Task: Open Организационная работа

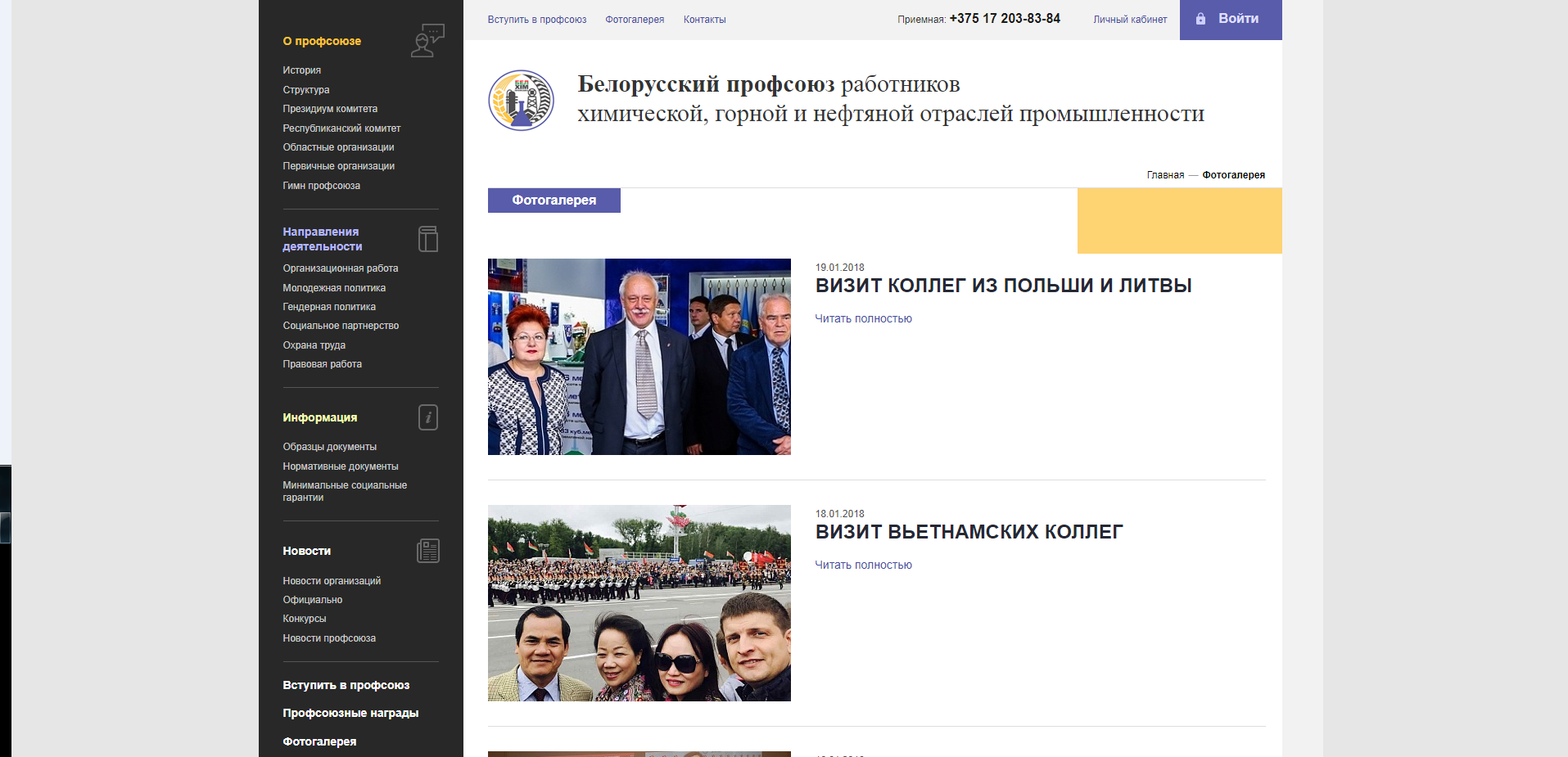Action: click(x=341, y=268)
